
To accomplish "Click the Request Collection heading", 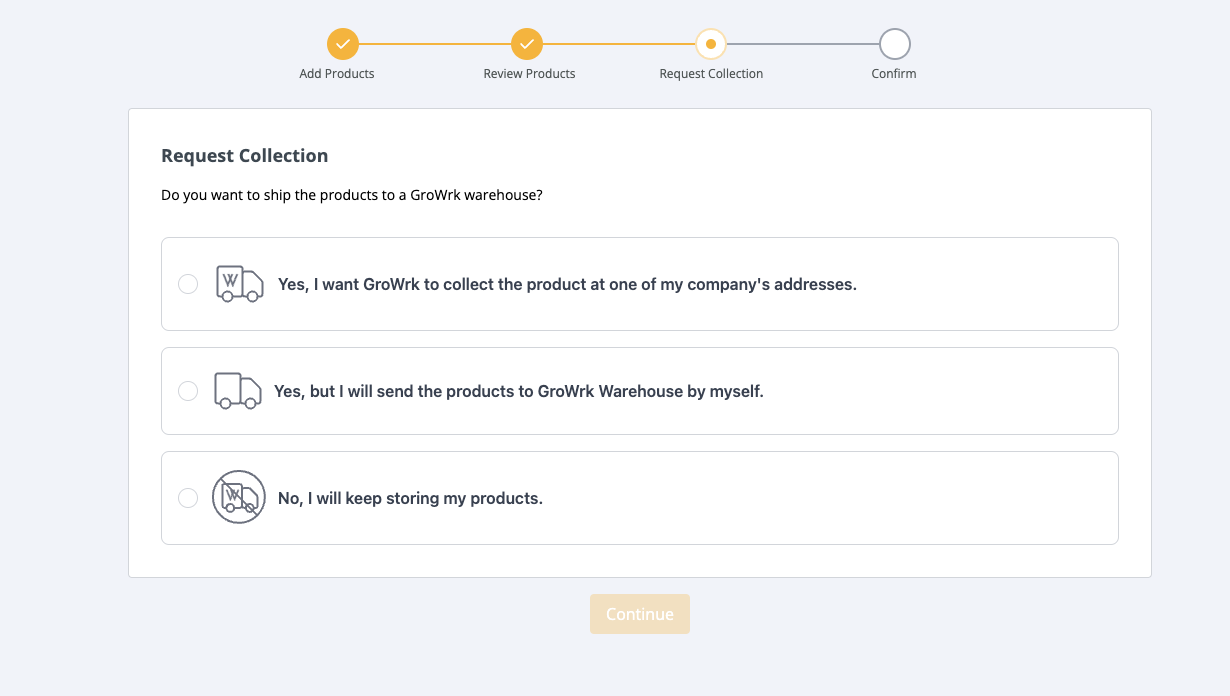I will [x=244, y=156].
